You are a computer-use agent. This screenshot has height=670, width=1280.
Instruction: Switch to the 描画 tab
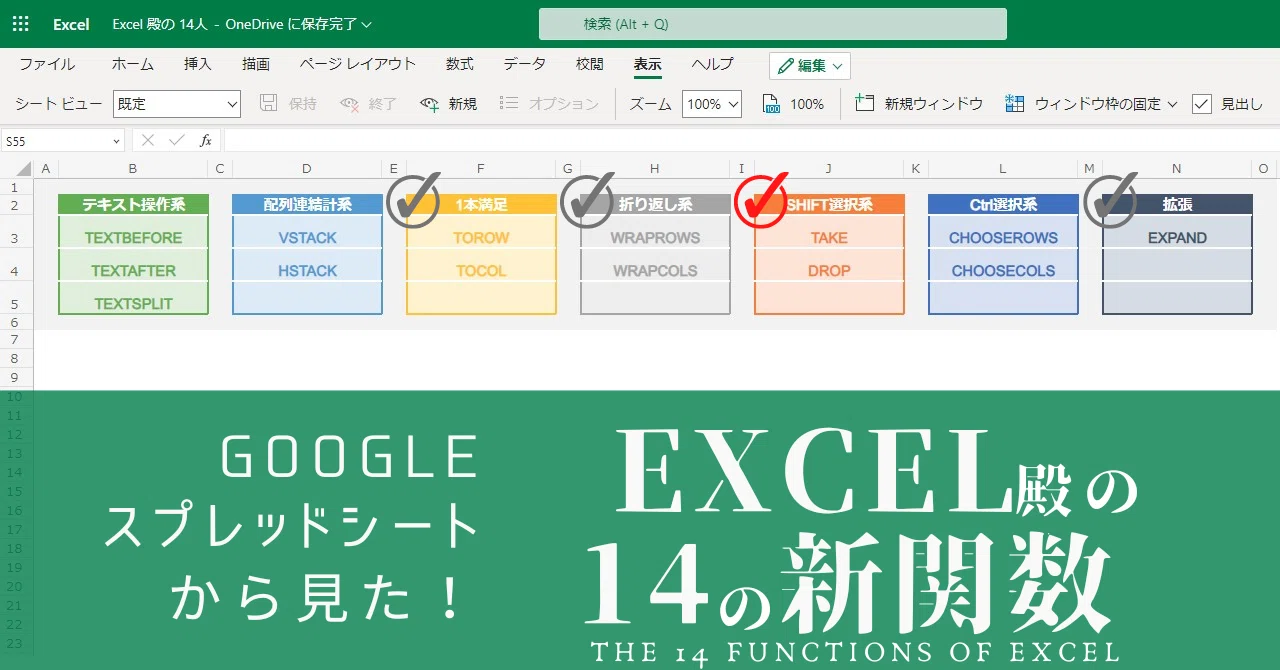(x=256, y=64)
